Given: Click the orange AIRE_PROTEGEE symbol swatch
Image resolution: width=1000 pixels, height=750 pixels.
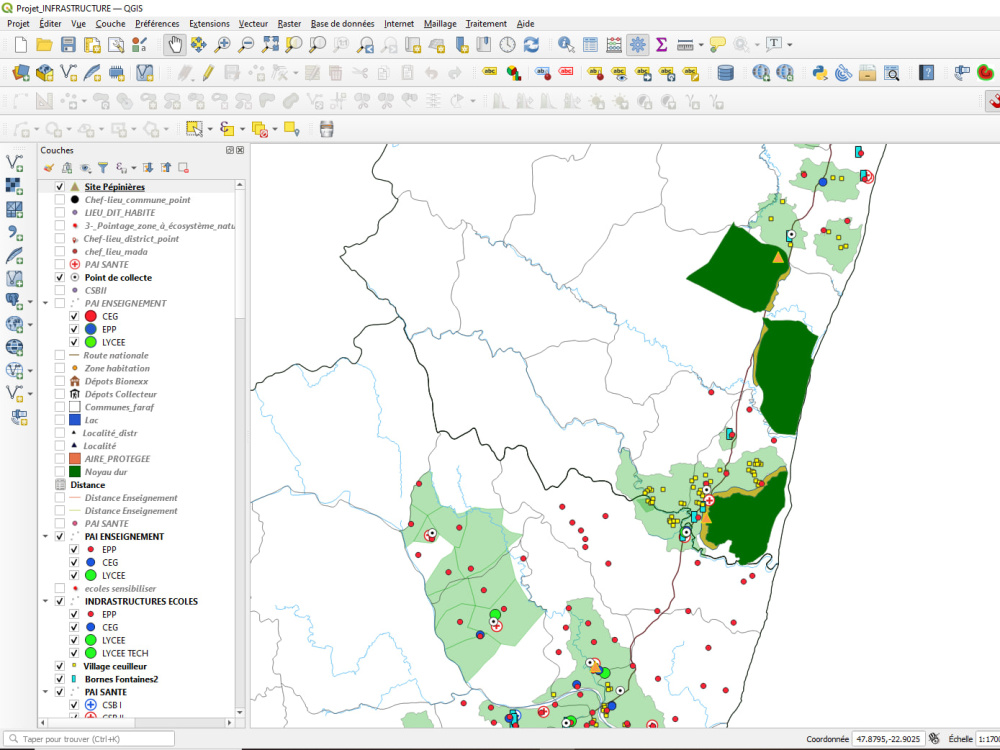Looking at the screenshot, I should coord(75,459).
